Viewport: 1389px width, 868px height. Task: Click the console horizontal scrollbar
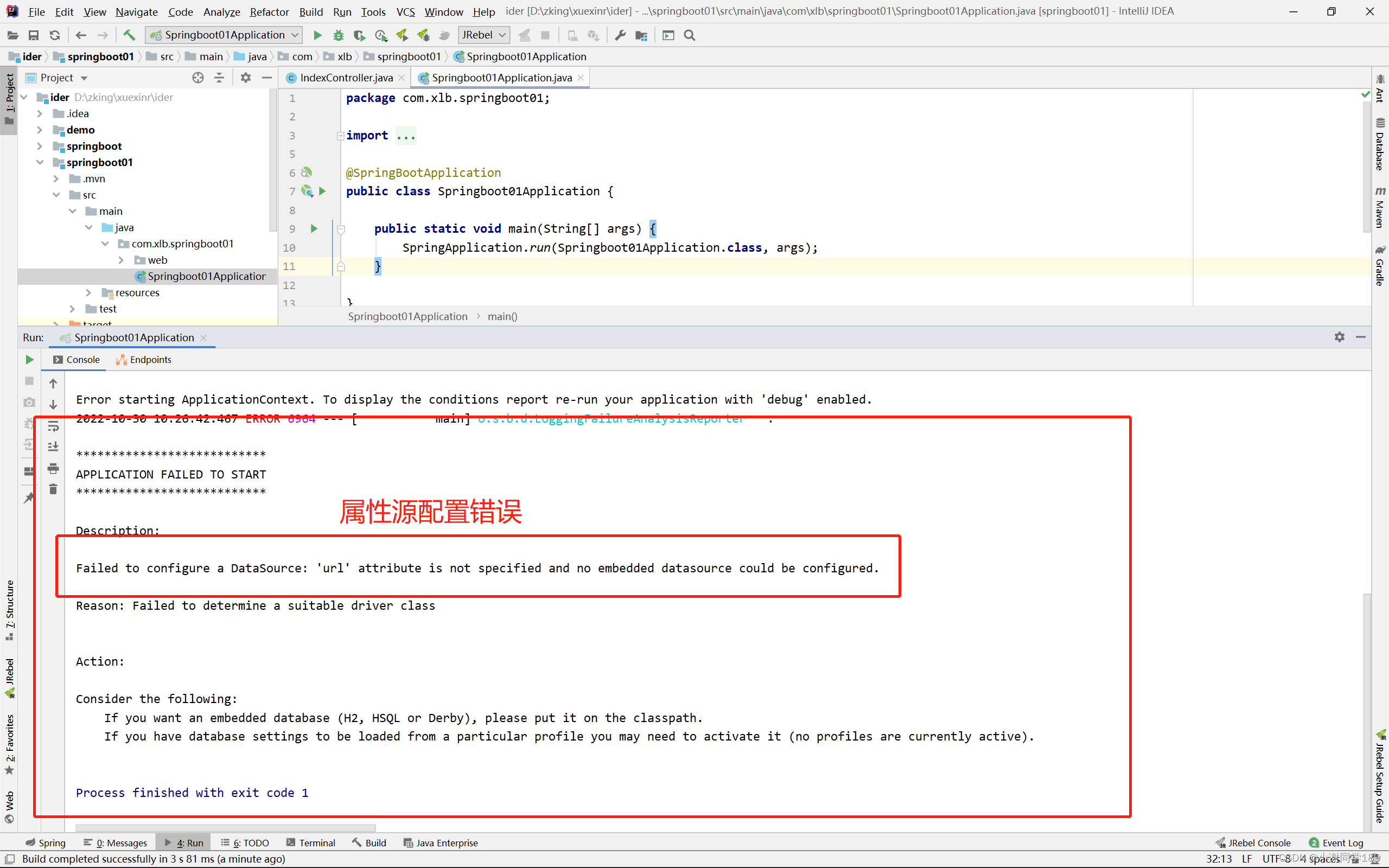point(226,828)
